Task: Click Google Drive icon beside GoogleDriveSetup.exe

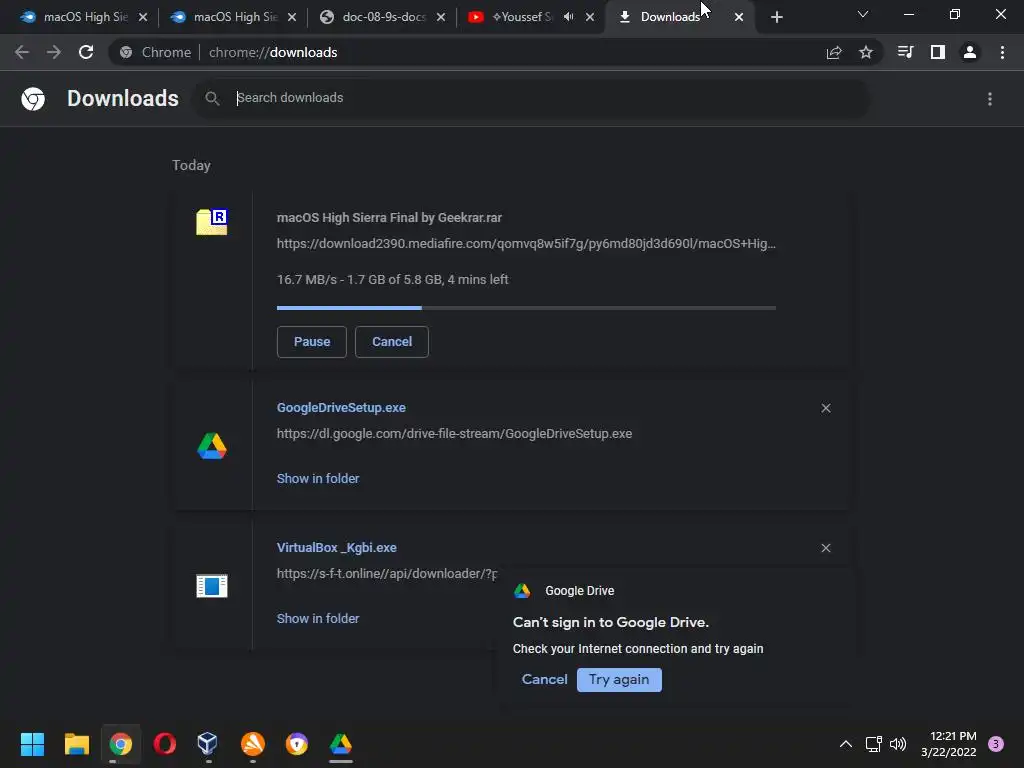Action: (x=212, y=446)
